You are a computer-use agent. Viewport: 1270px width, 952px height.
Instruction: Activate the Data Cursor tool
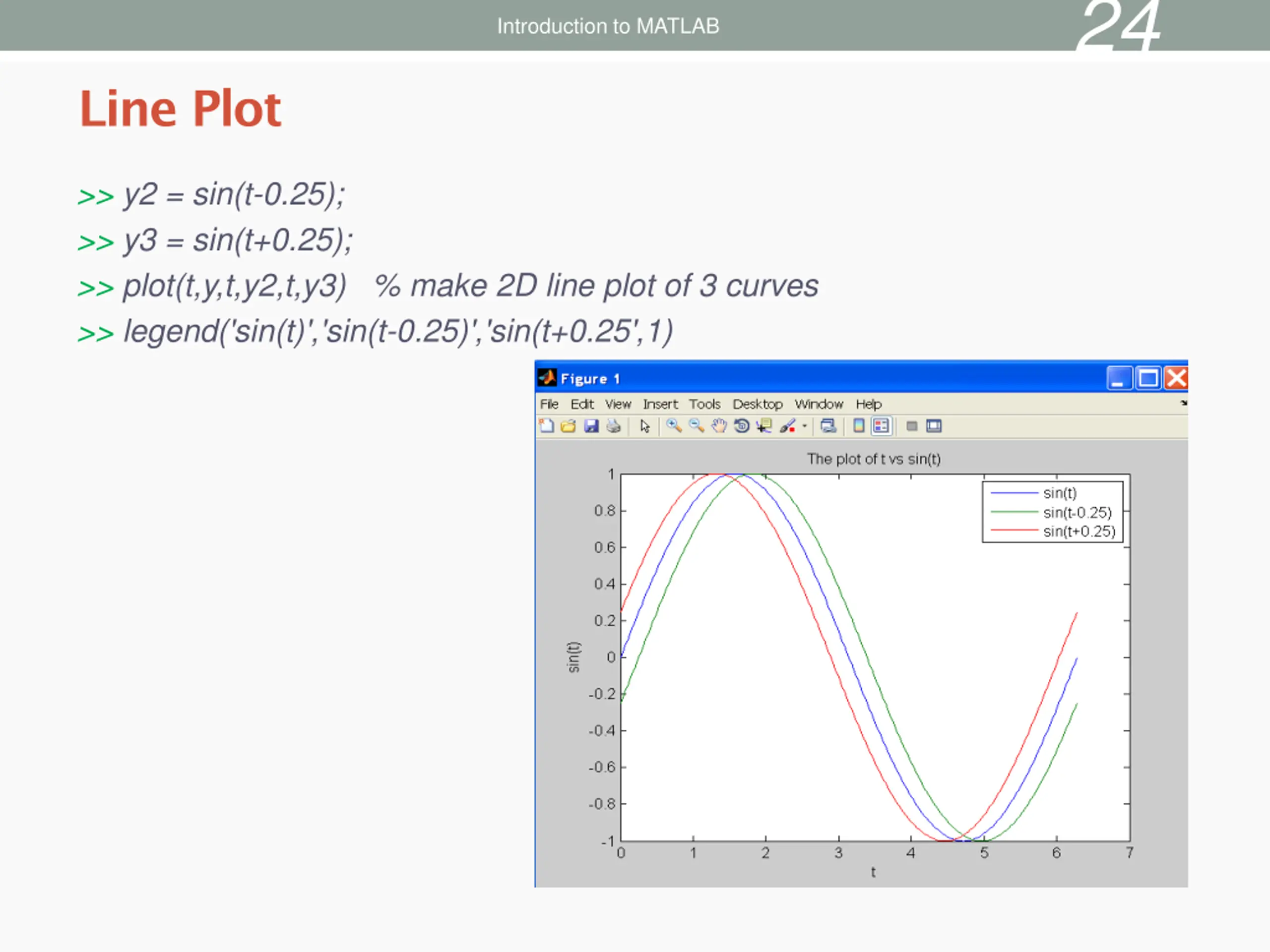(x=764, y=426)
